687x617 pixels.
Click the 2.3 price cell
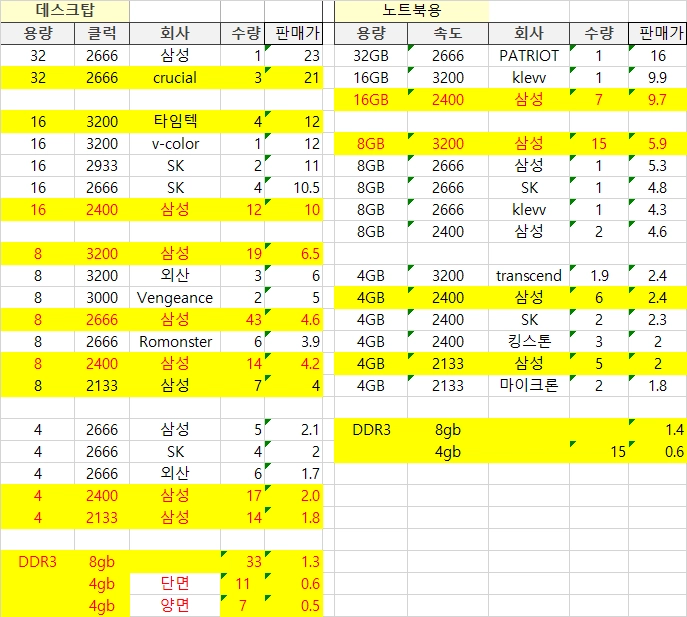tap(657, 319)
